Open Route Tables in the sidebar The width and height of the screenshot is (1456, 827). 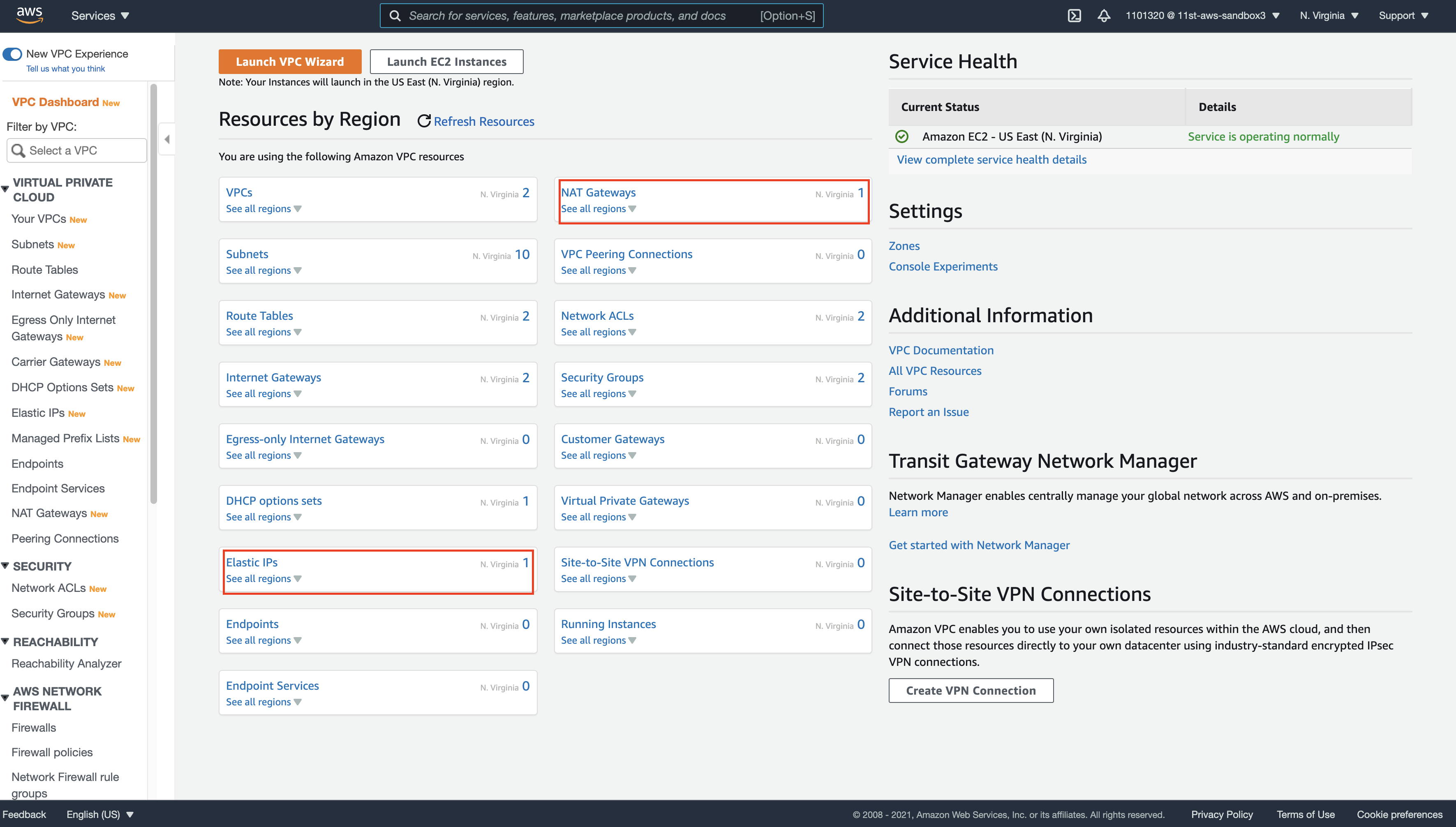pos(45,270)
